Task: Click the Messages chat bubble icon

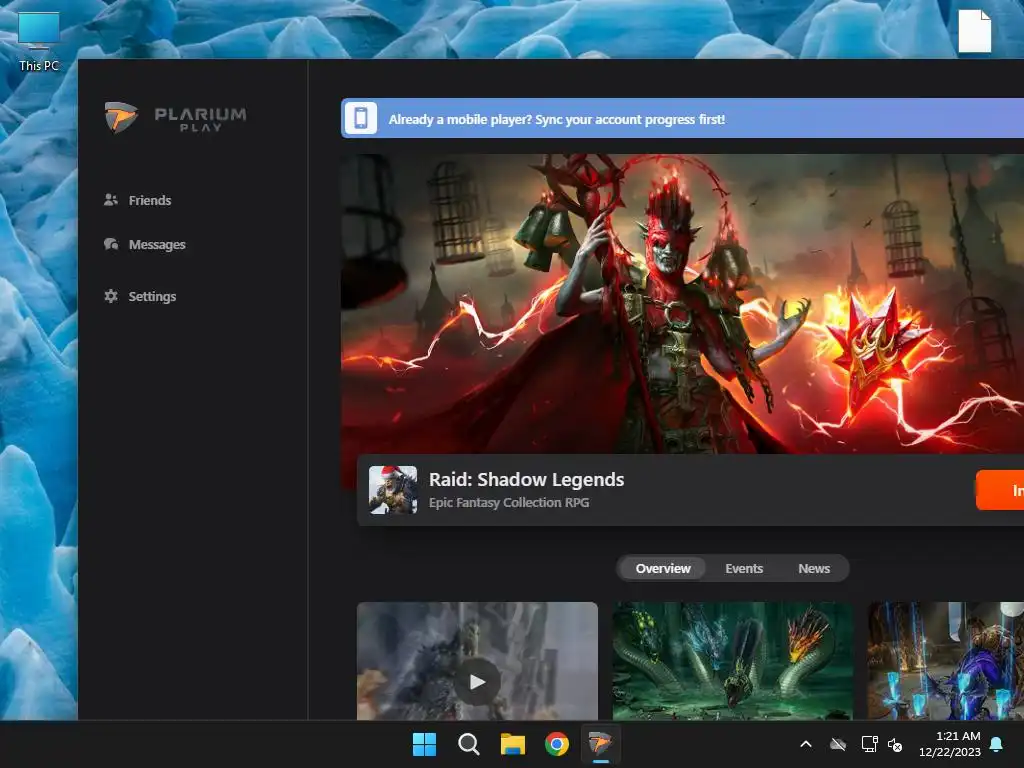Action: (111, 244)
